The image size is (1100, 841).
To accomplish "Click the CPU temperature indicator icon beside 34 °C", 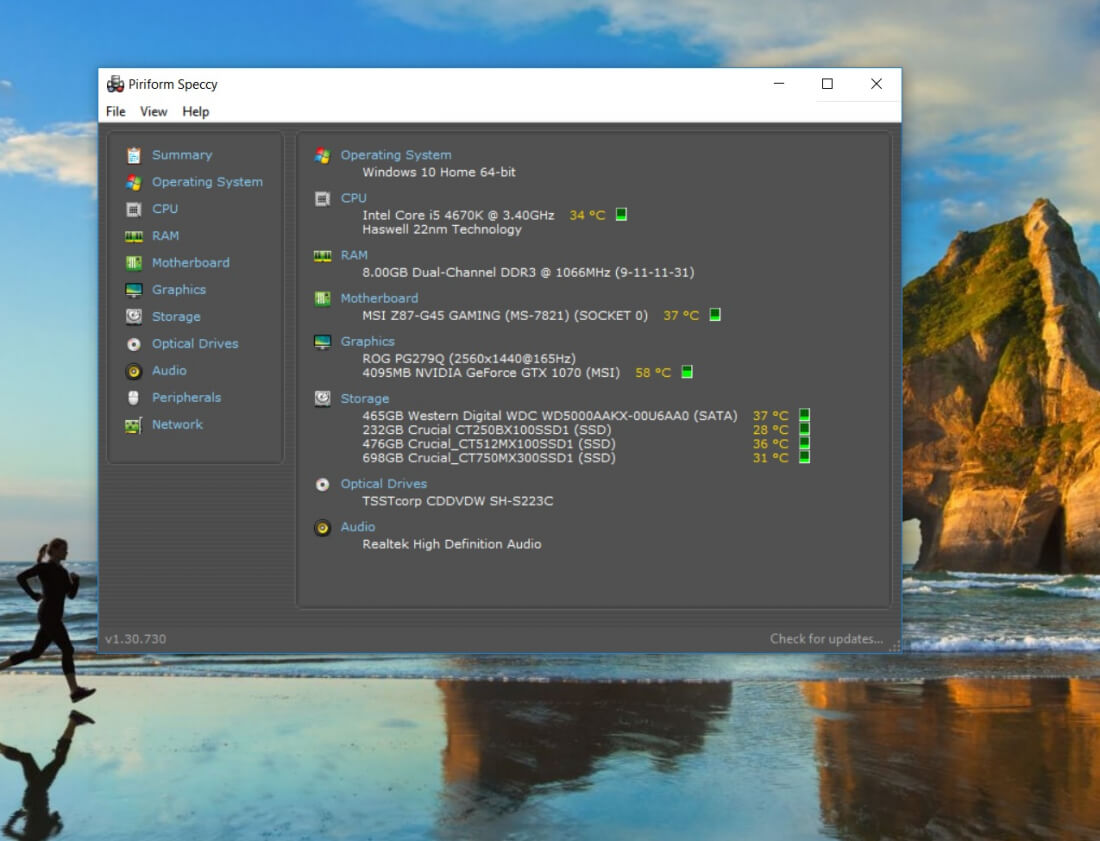I will [621, 215].
